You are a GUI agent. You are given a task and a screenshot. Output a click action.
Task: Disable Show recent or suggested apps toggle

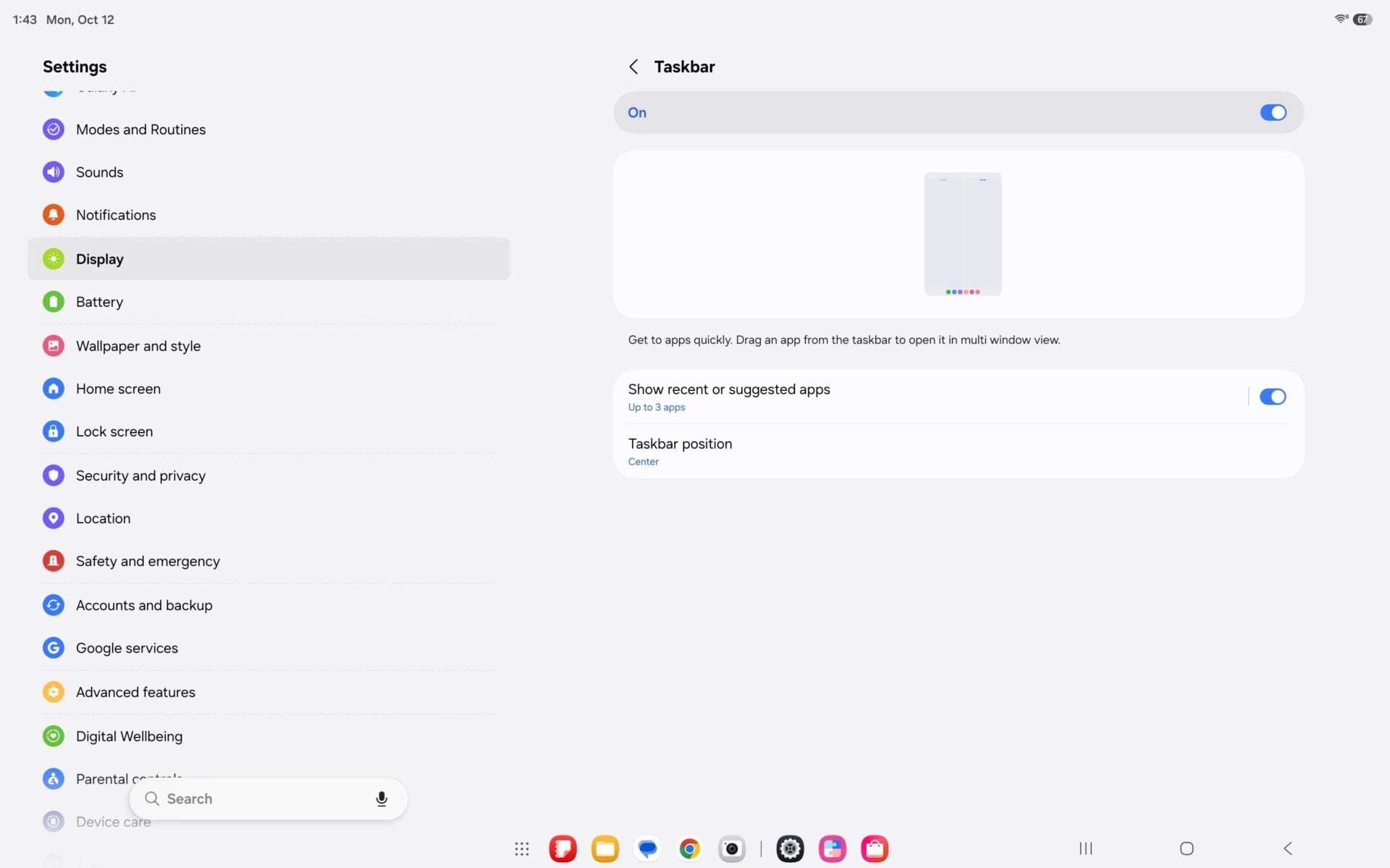(1272, 397)
